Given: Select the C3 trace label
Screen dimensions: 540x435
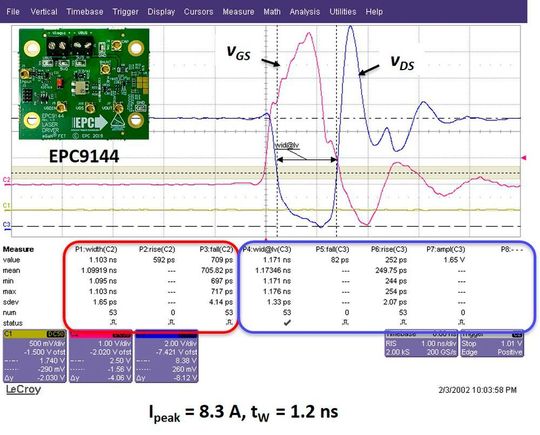Looking at the screenshot, I should click(6, 225).
